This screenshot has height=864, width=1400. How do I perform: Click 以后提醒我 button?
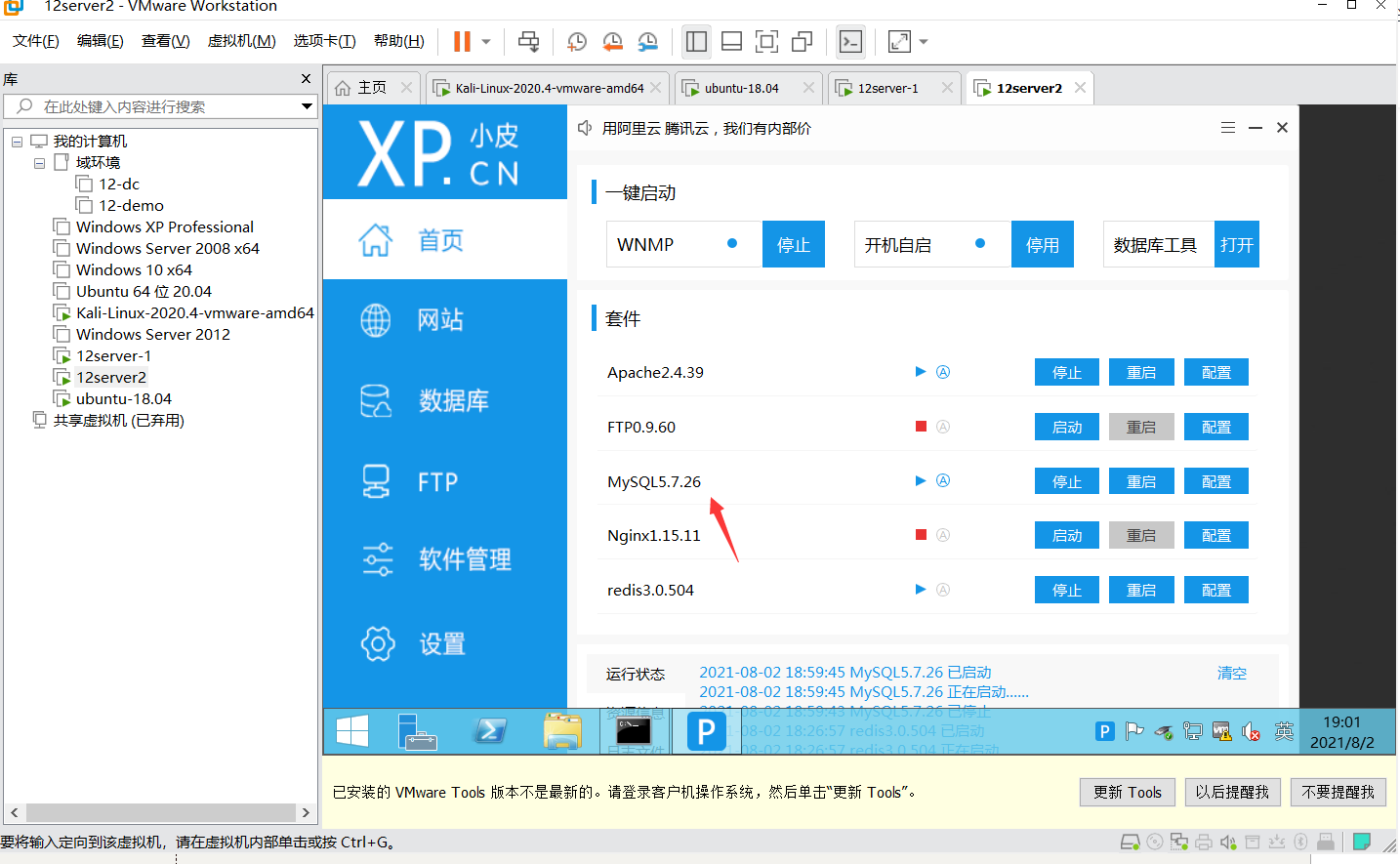pyautogui.click(x=1232, y=792)
